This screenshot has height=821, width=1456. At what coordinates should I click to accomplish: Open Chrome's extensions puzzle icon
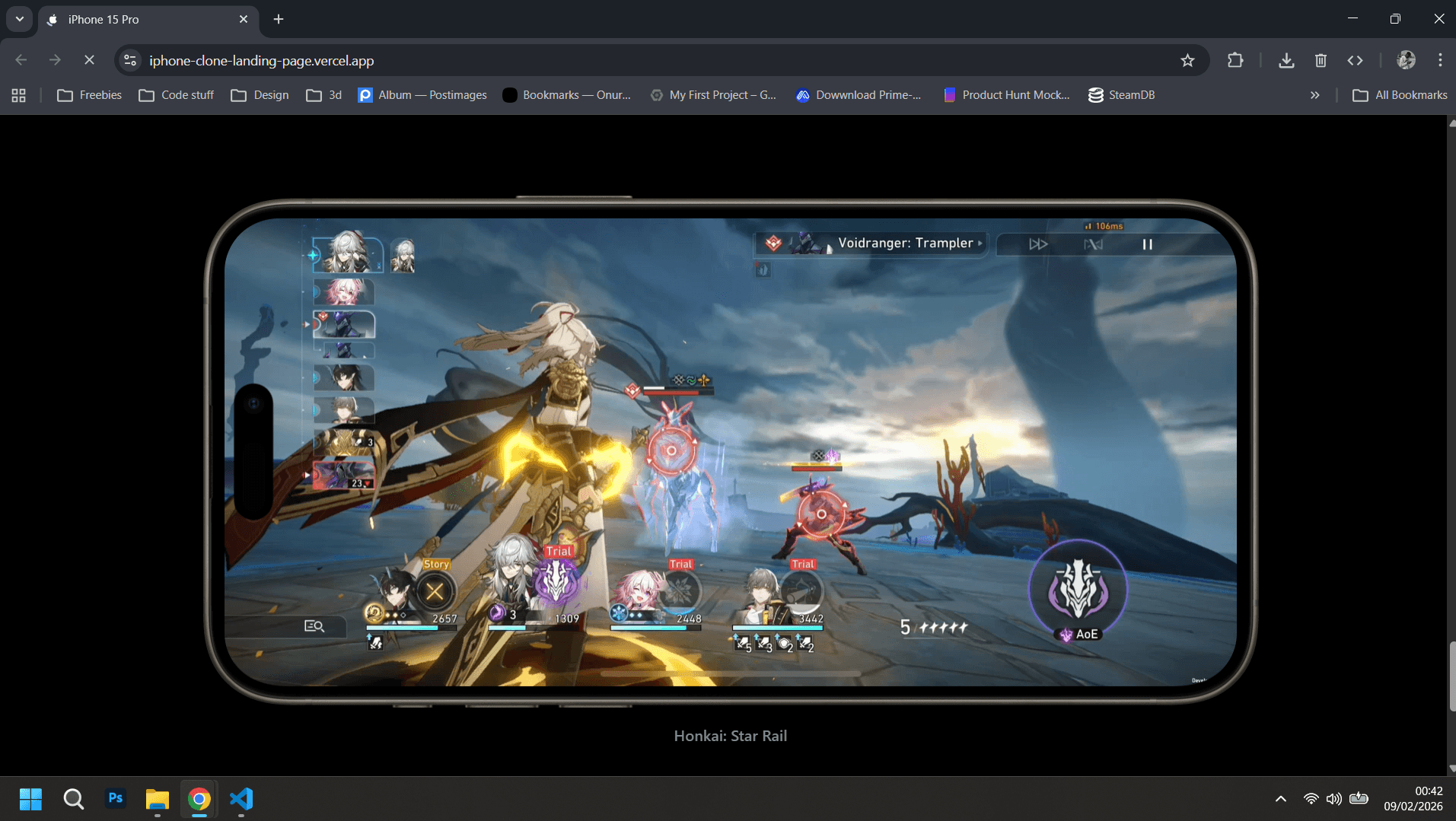(1235, 60)
